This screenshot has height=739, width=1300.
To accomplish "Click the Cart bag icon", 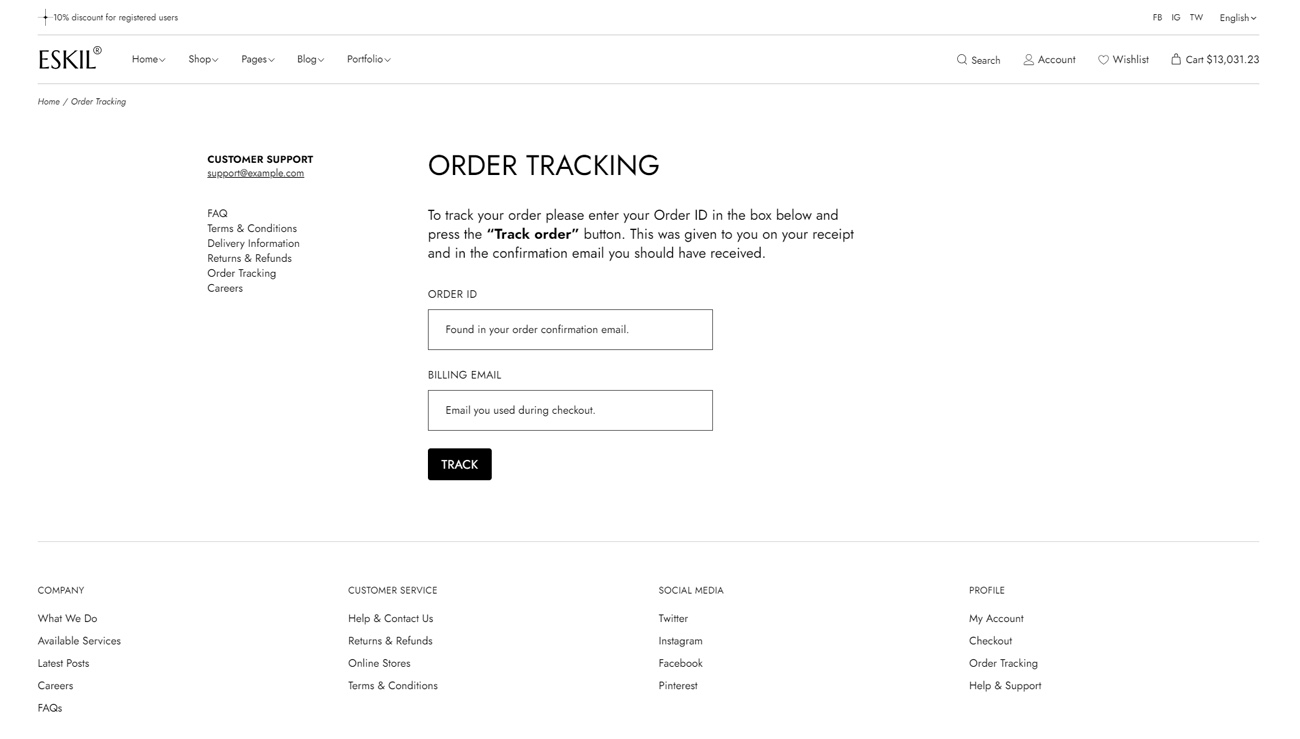I will (1176, 59).
